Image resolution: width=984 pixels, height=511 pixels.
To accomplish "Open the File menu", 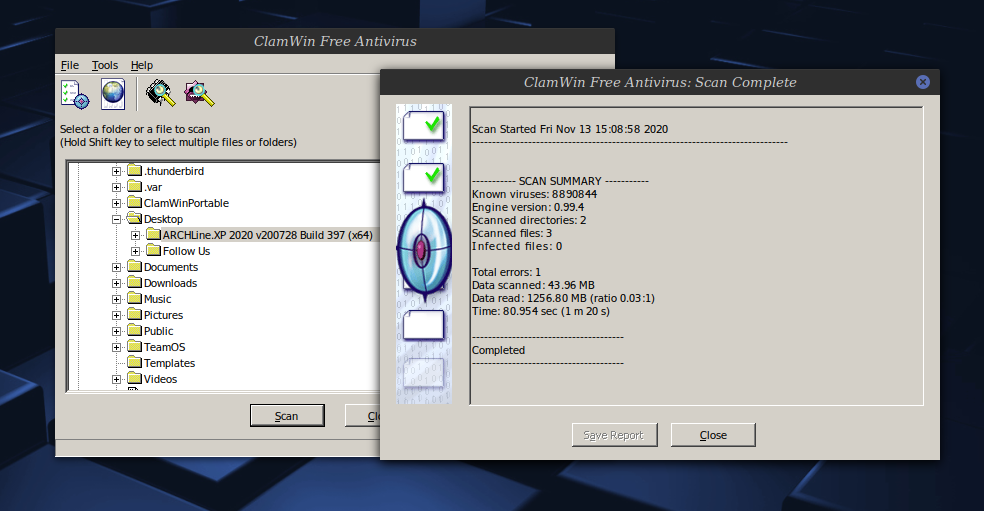I will click(70, 65).
